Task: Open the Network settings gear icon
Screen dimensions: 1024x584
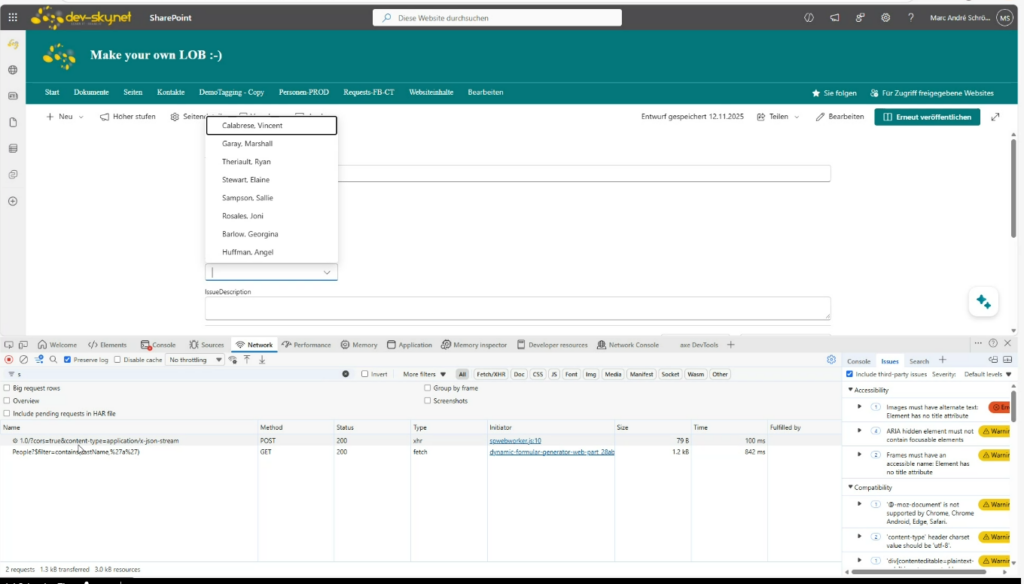Action: point(831,359)
